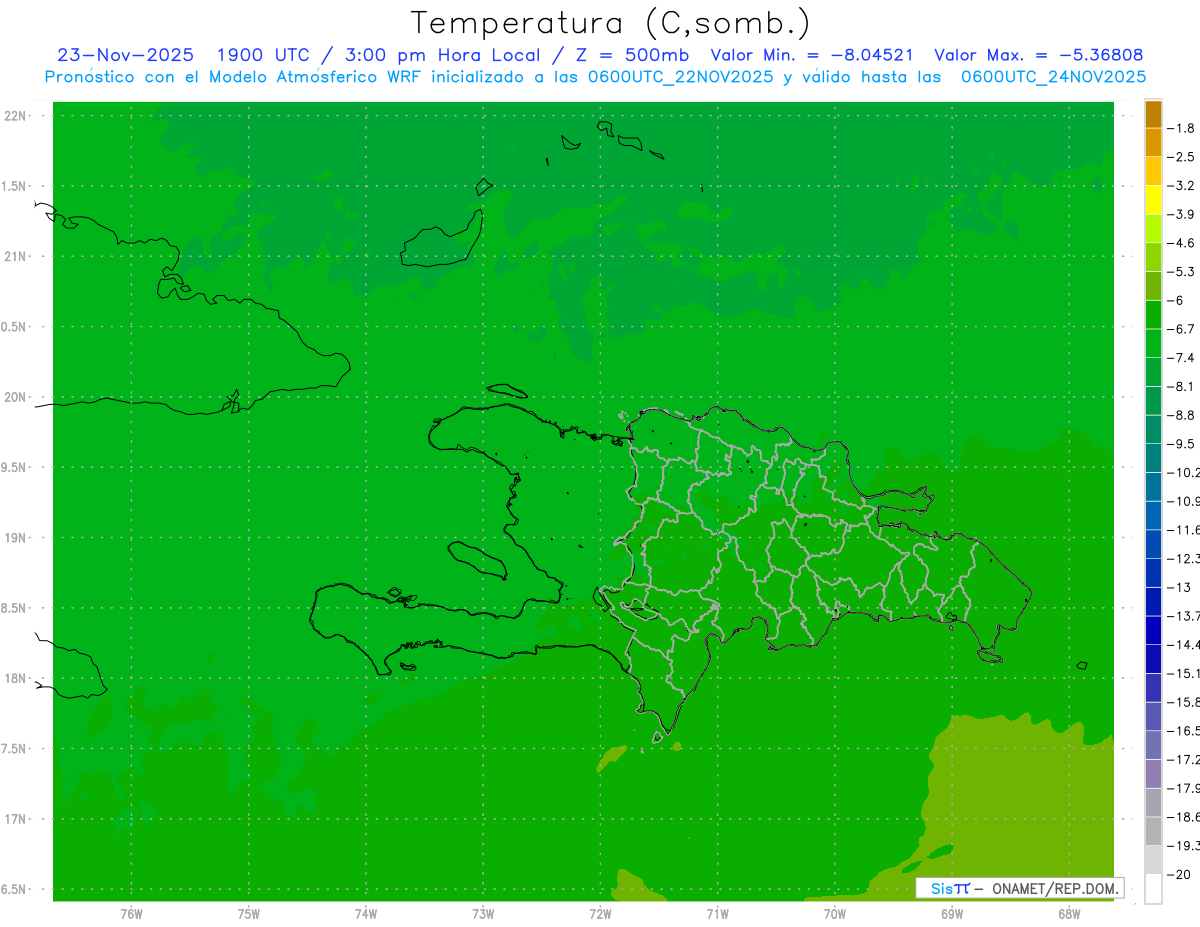1200x927 pixels.
Task: Click the '72W' longitude label
Action: pyautogui.click(x=600, y=913)
